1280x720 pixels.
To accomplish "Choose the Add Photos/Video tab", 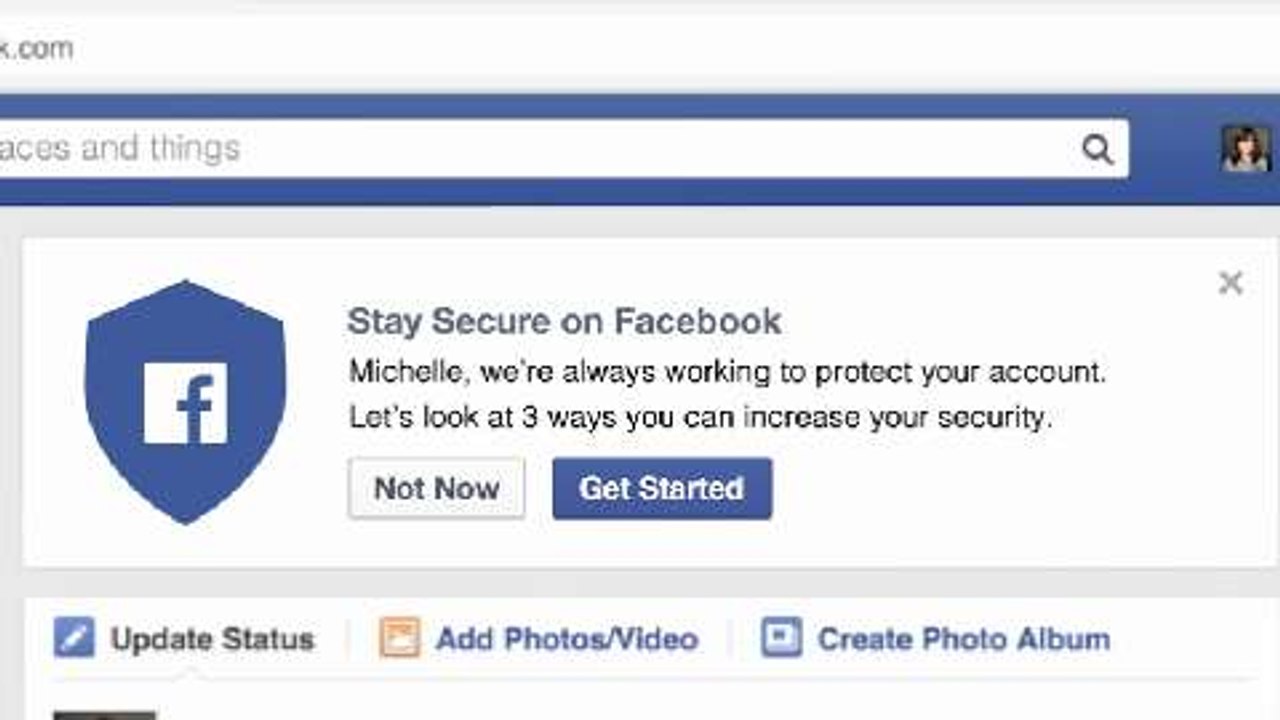I will click(x=566, y=639).
